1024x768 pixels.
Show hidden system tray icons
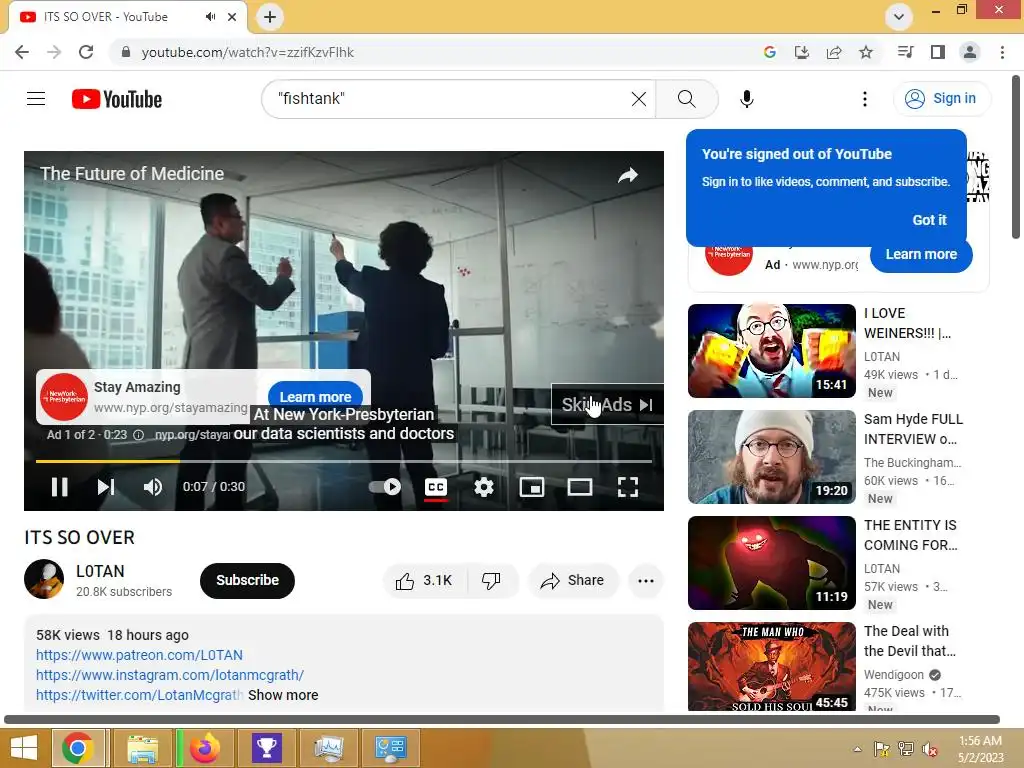coord(857,749)
